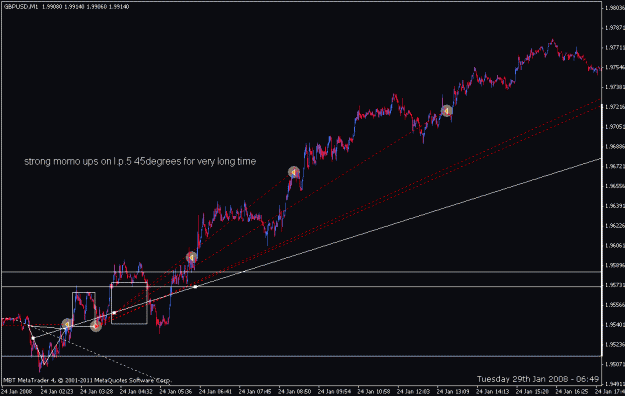625x396 pixels.
Task: Click the 1.9803 price scale label
Action: point(615,8)
